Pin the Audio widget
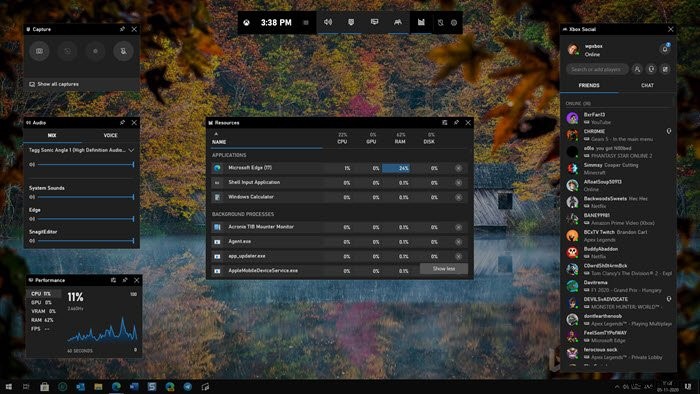 point(122,122)
